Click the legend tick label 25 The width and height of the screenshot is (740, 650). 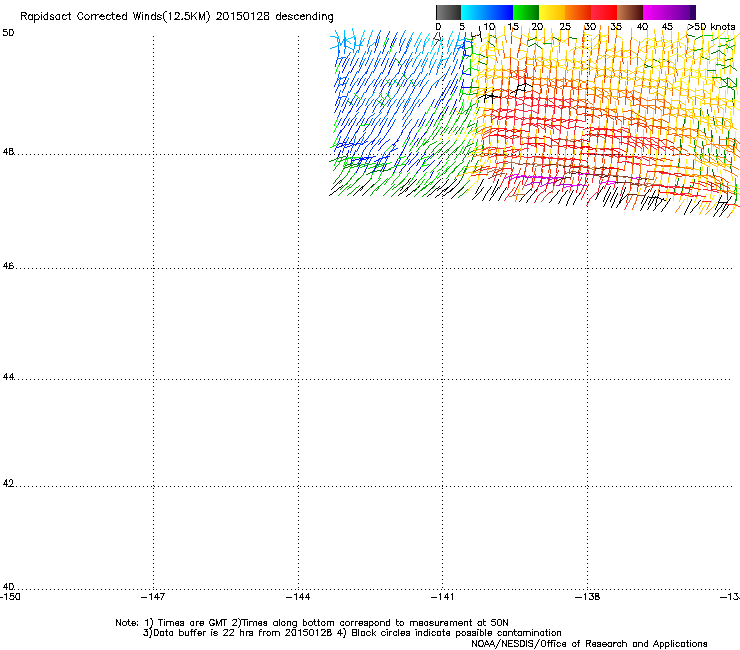(x=565, y=27)
